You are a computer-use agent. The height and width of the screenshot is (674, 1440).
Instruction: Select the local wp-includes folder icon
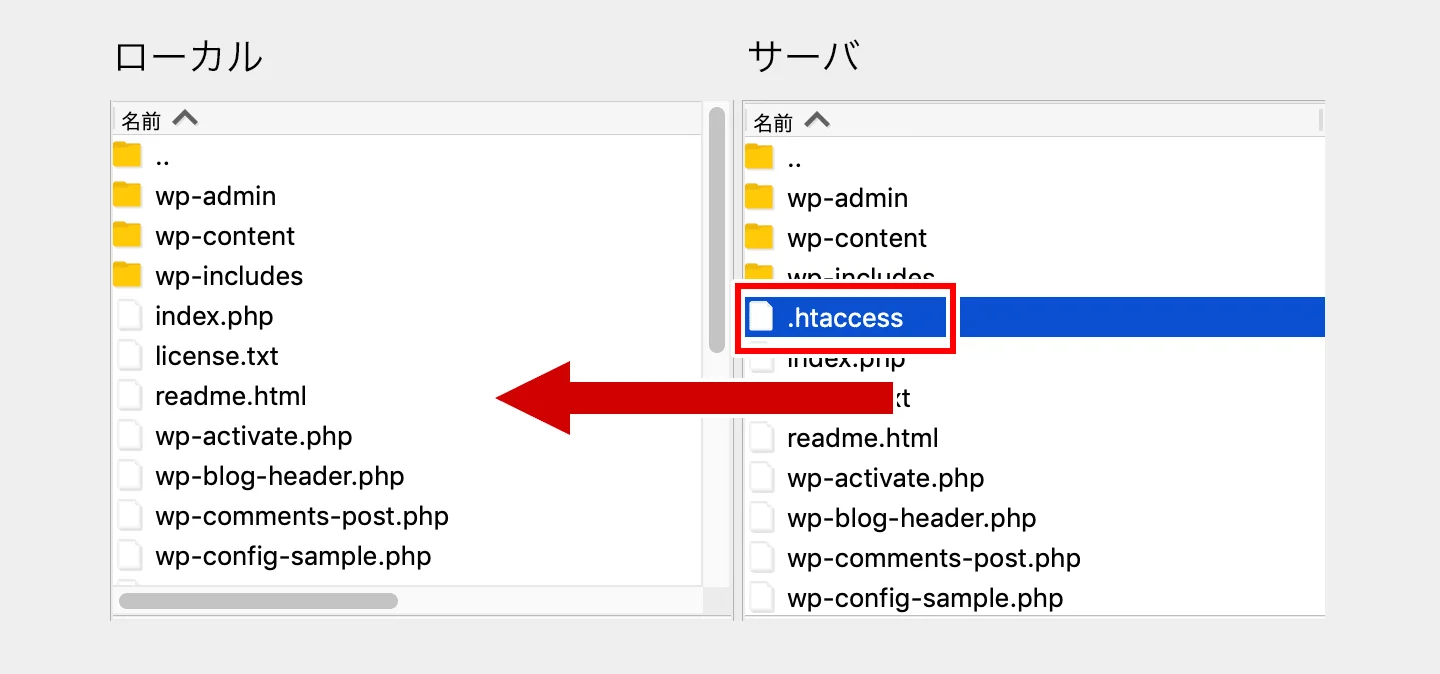127,275
